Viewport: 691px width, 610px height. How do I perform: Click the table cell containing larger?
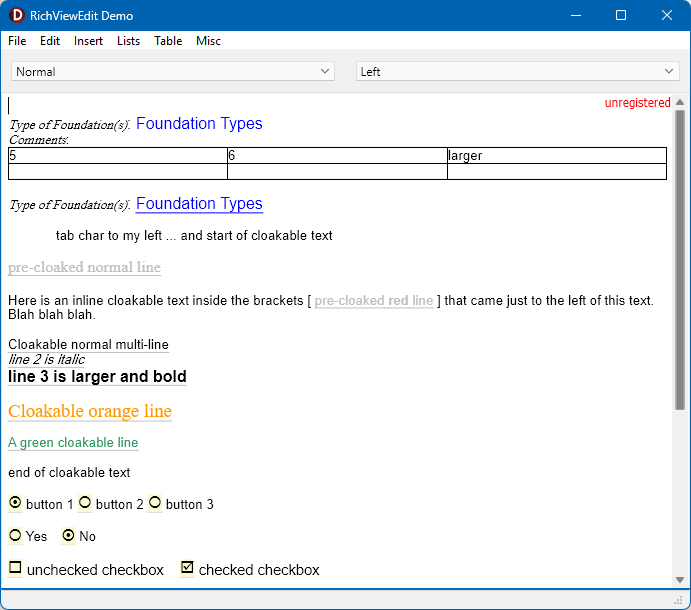click(x=557, y=156)
